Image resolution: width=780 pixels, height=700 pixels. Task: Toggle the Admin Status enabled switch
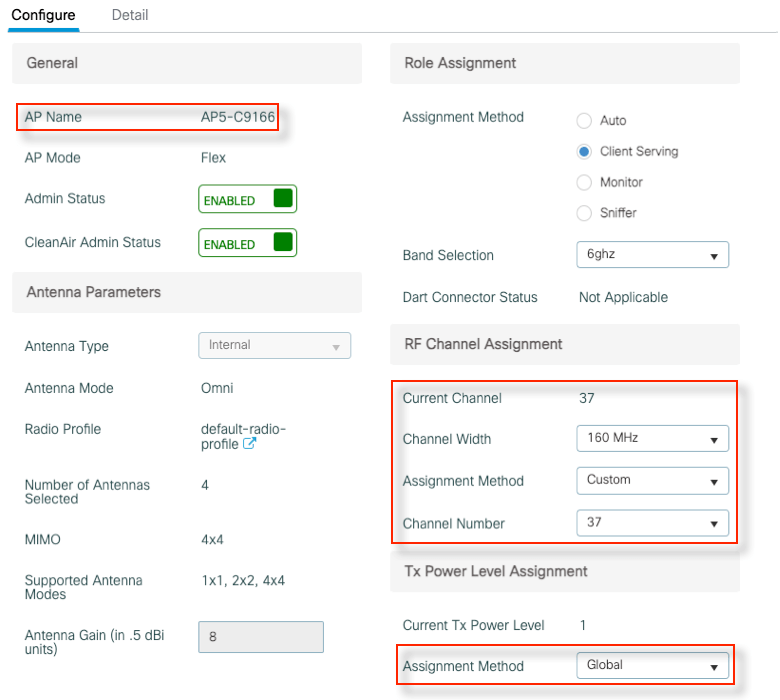[247, 199]
